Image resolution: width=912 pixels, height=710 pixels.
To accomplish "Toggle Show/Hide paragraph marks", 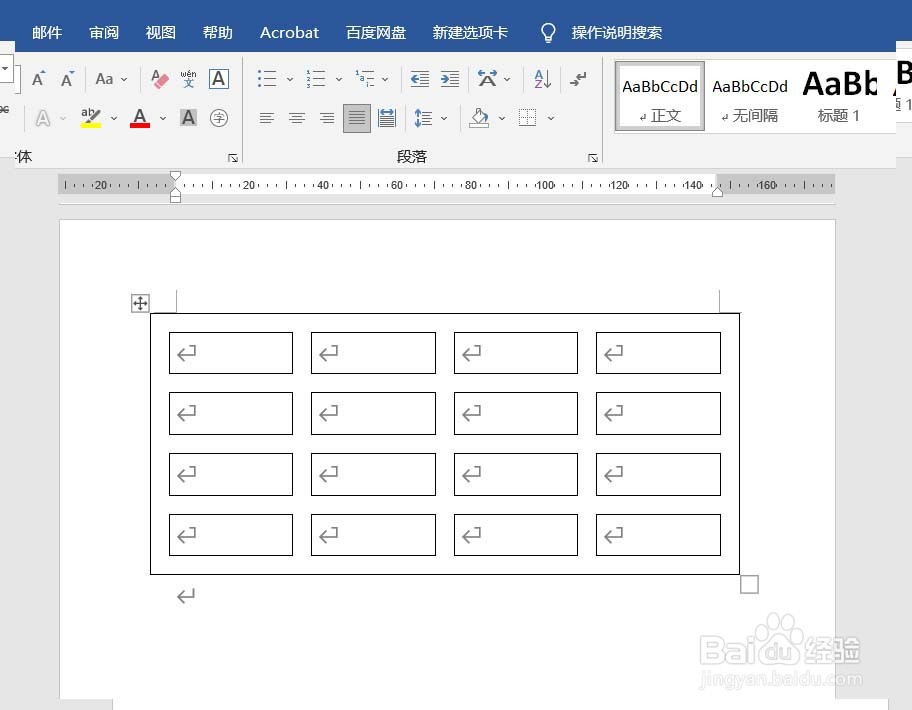I will 578,79.
